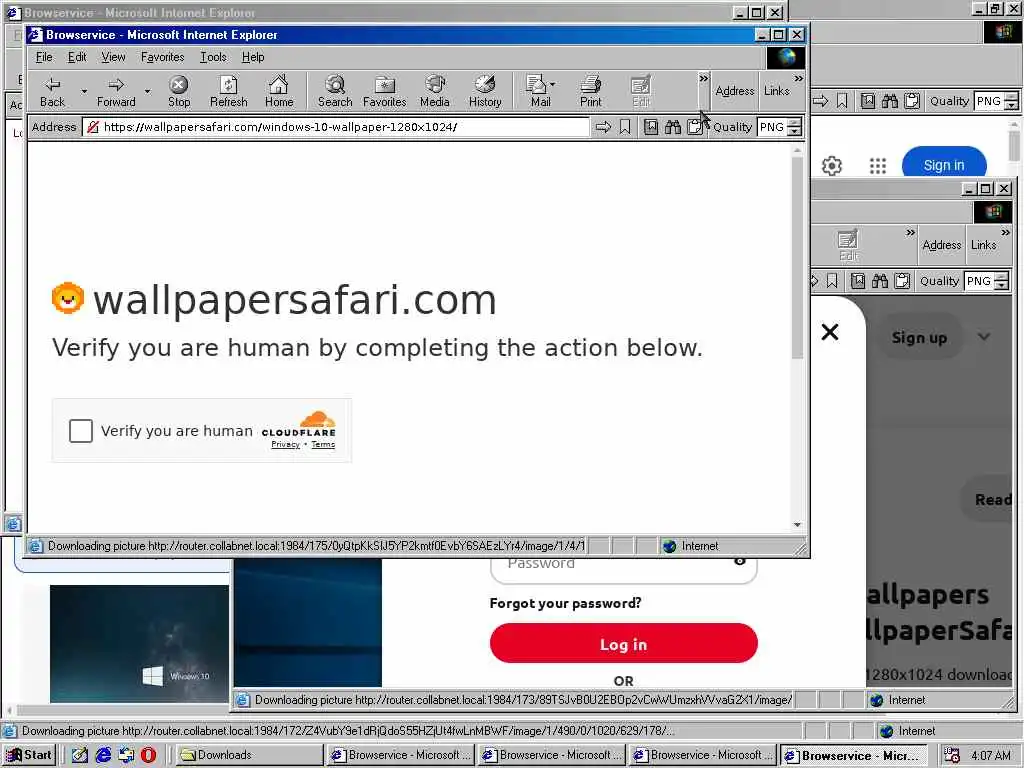Open the Favorites menu in menu bar
The height and width of the screenshot is (768, 1024).
coord(163,57)
